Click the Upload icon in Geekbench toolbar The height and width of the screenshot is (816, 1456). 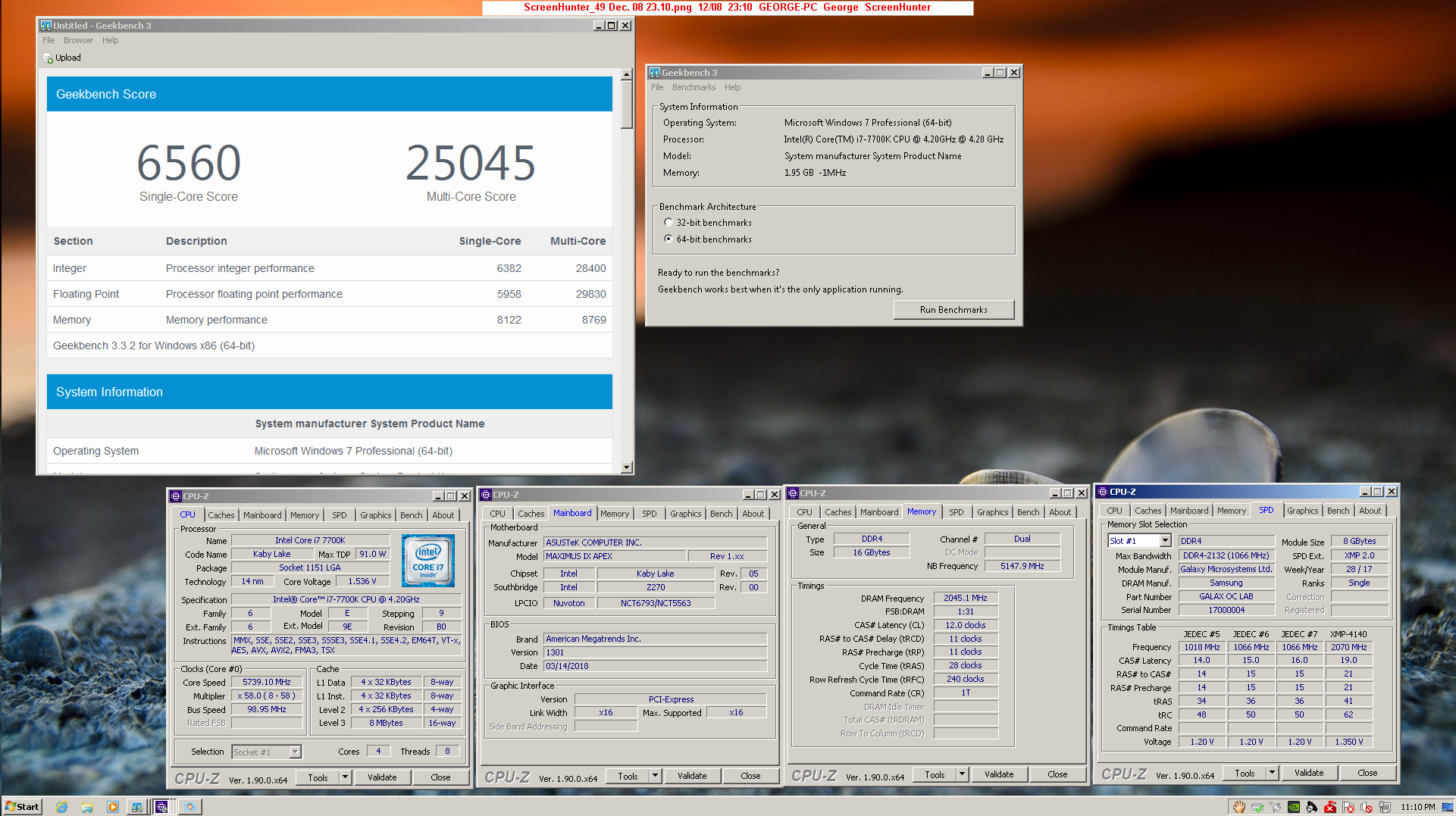[x=48, y=58]
